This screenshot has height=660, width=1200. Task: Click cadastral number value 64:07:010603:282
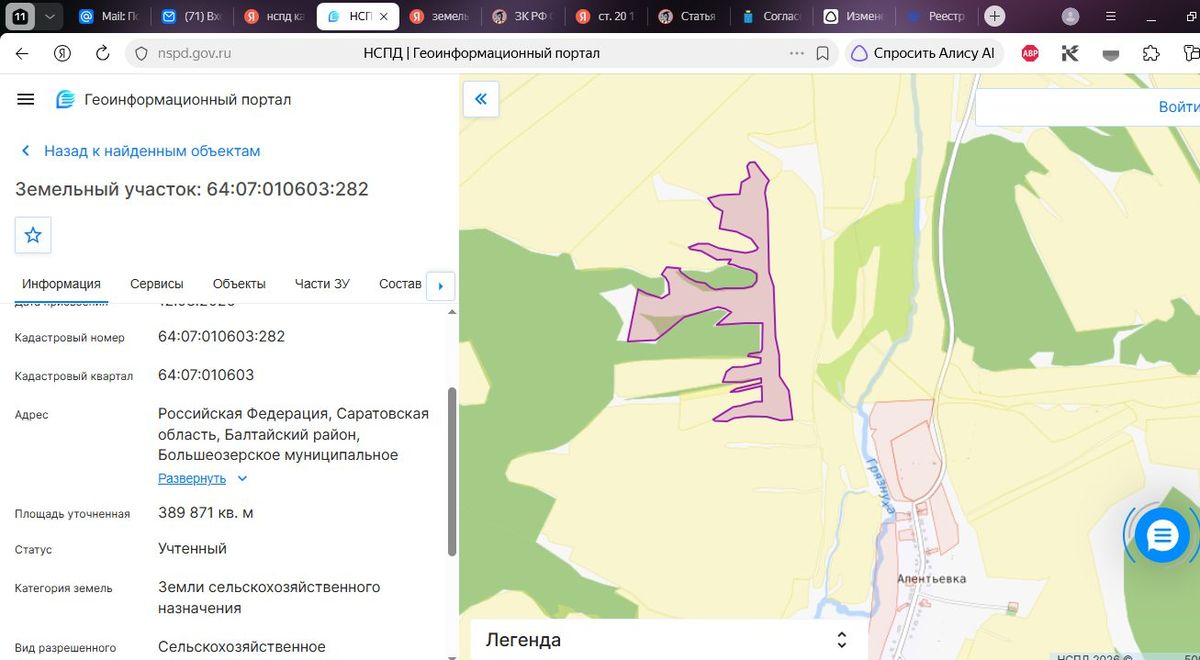coord(221,336)
